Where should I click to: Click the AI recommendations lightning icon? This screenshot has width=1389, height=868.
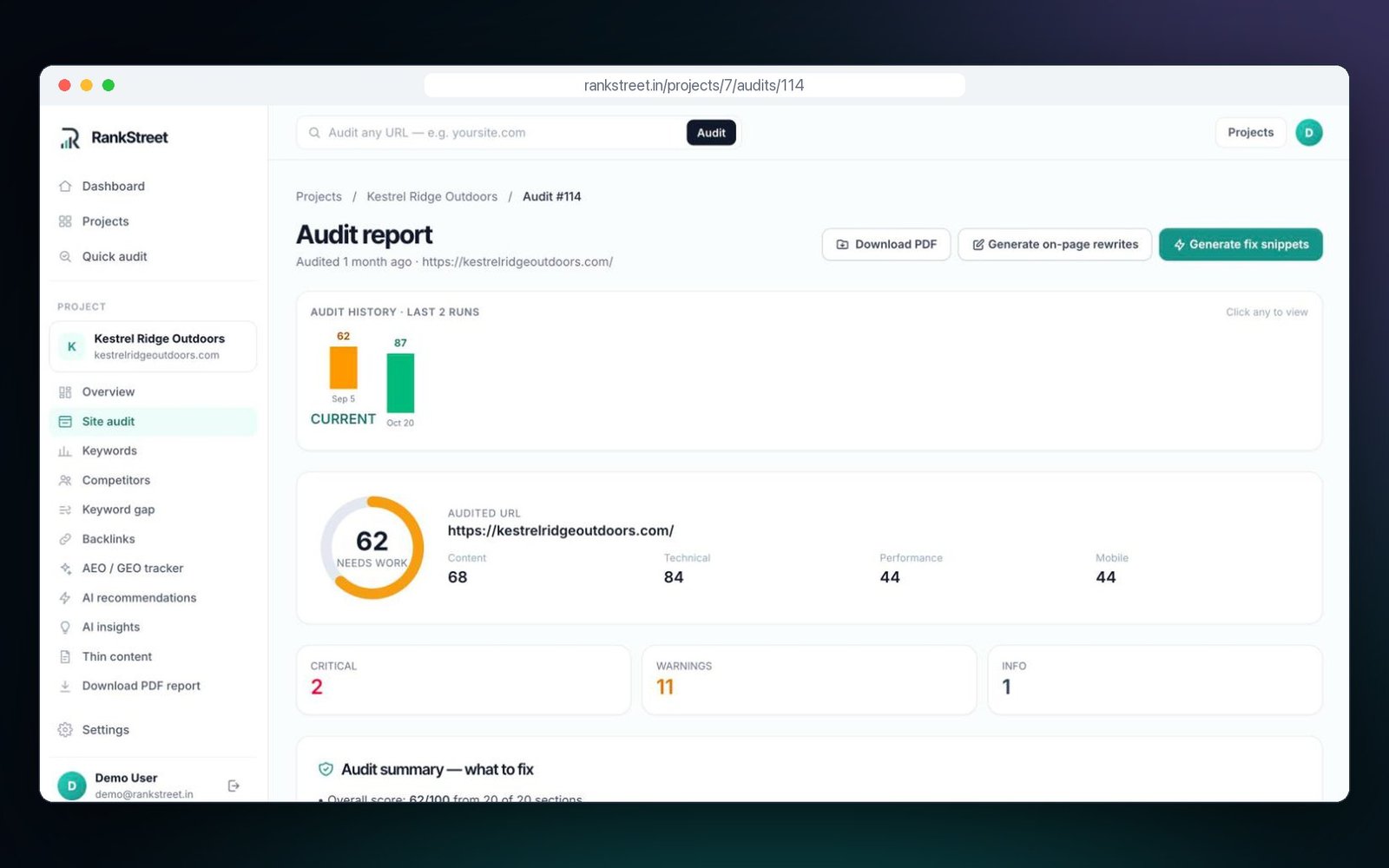point(65,598)
